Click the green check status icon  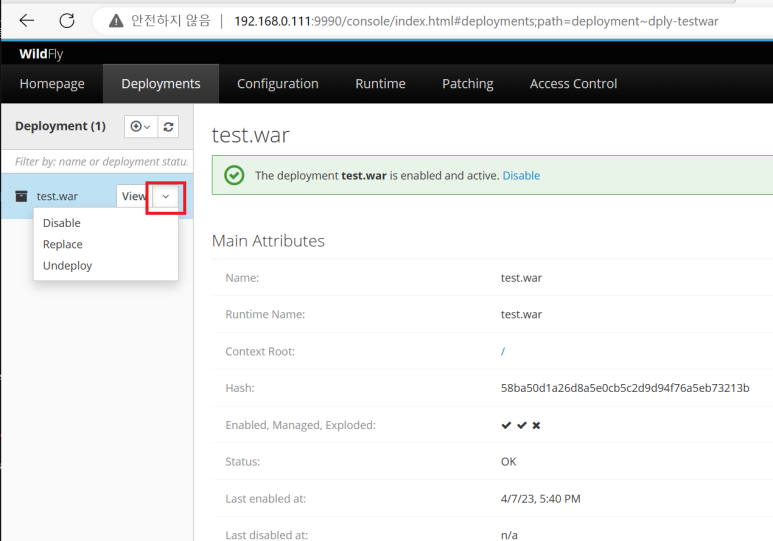(x=234, y=176)
